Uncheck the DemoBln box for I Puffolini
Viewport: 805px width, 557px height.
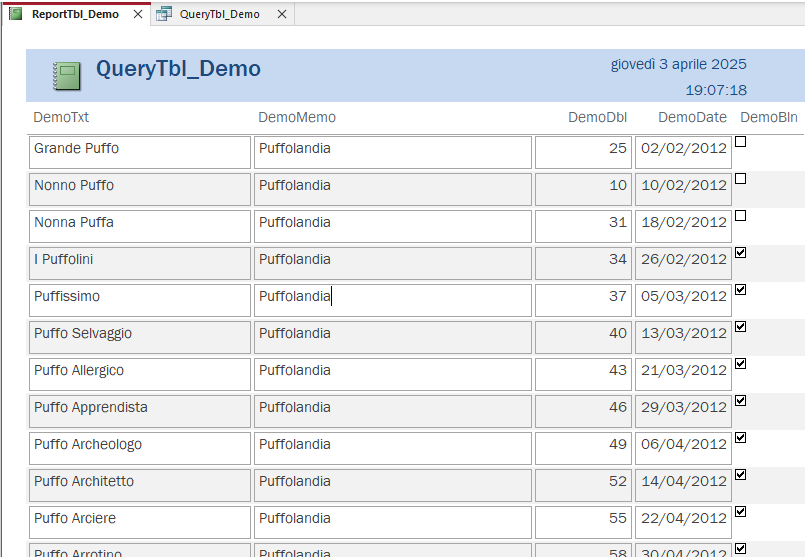(x=741, y=253)
